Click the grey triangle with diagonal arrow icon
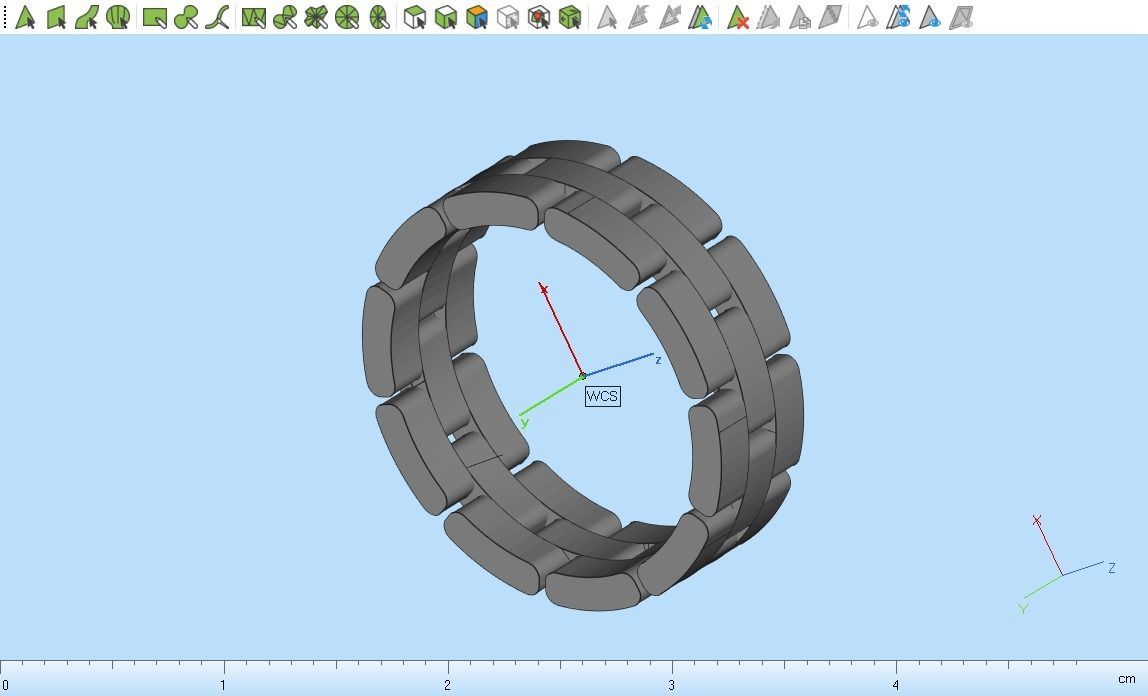The image size is (1148, 696). (669, 18)
